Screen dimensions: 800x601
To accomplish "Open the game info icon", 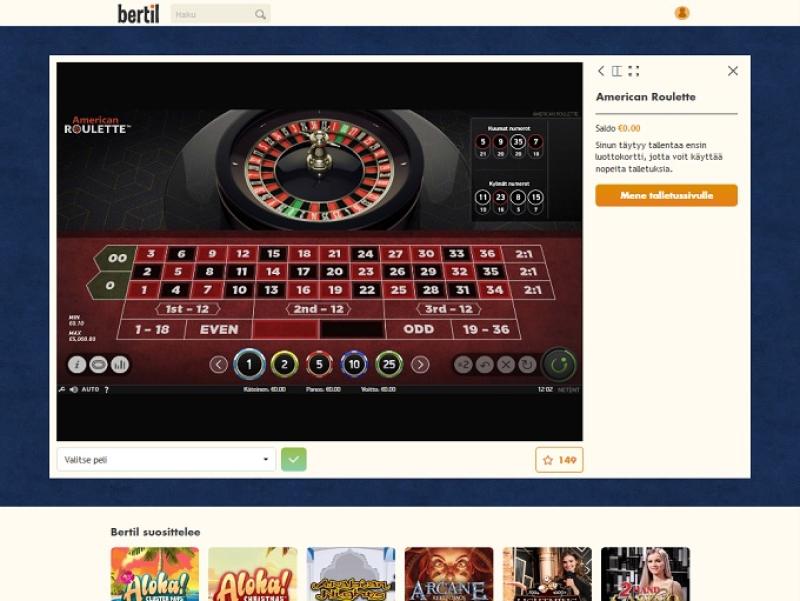I will [77, 365].
